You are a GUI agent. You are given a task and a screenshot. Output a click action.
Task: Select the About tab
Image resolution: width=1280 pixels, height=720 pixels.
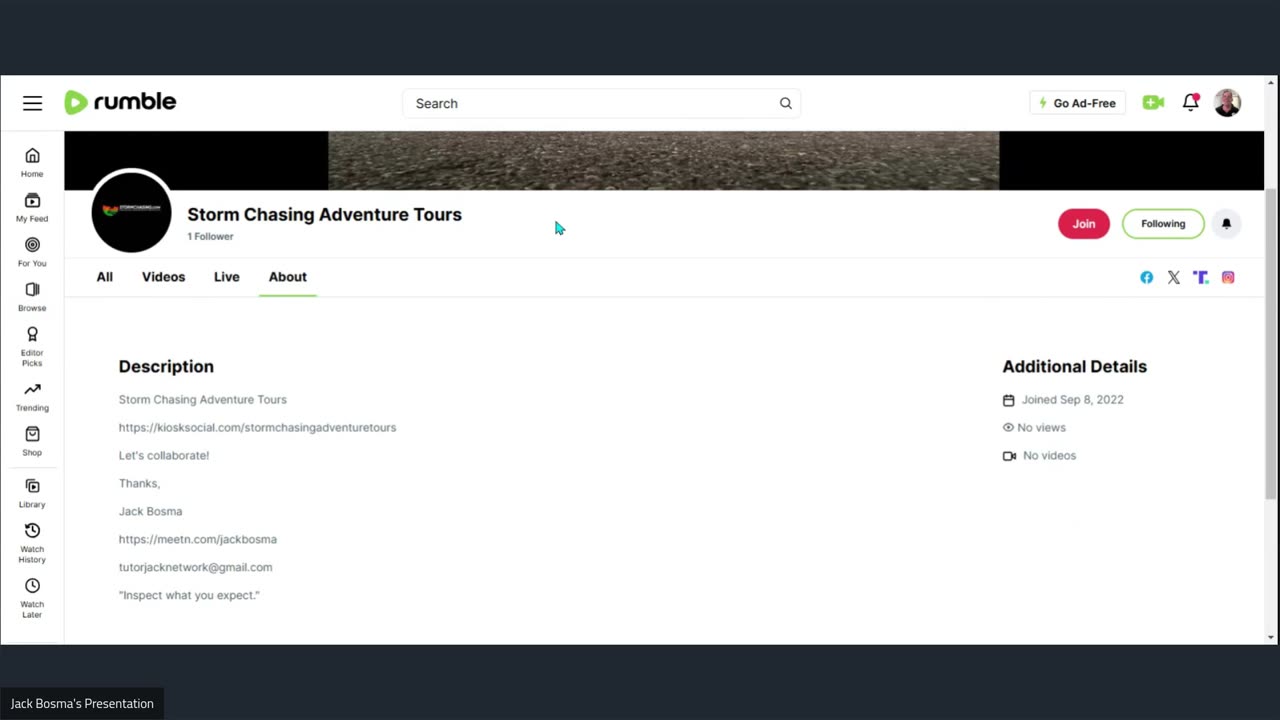pos(288,277)
